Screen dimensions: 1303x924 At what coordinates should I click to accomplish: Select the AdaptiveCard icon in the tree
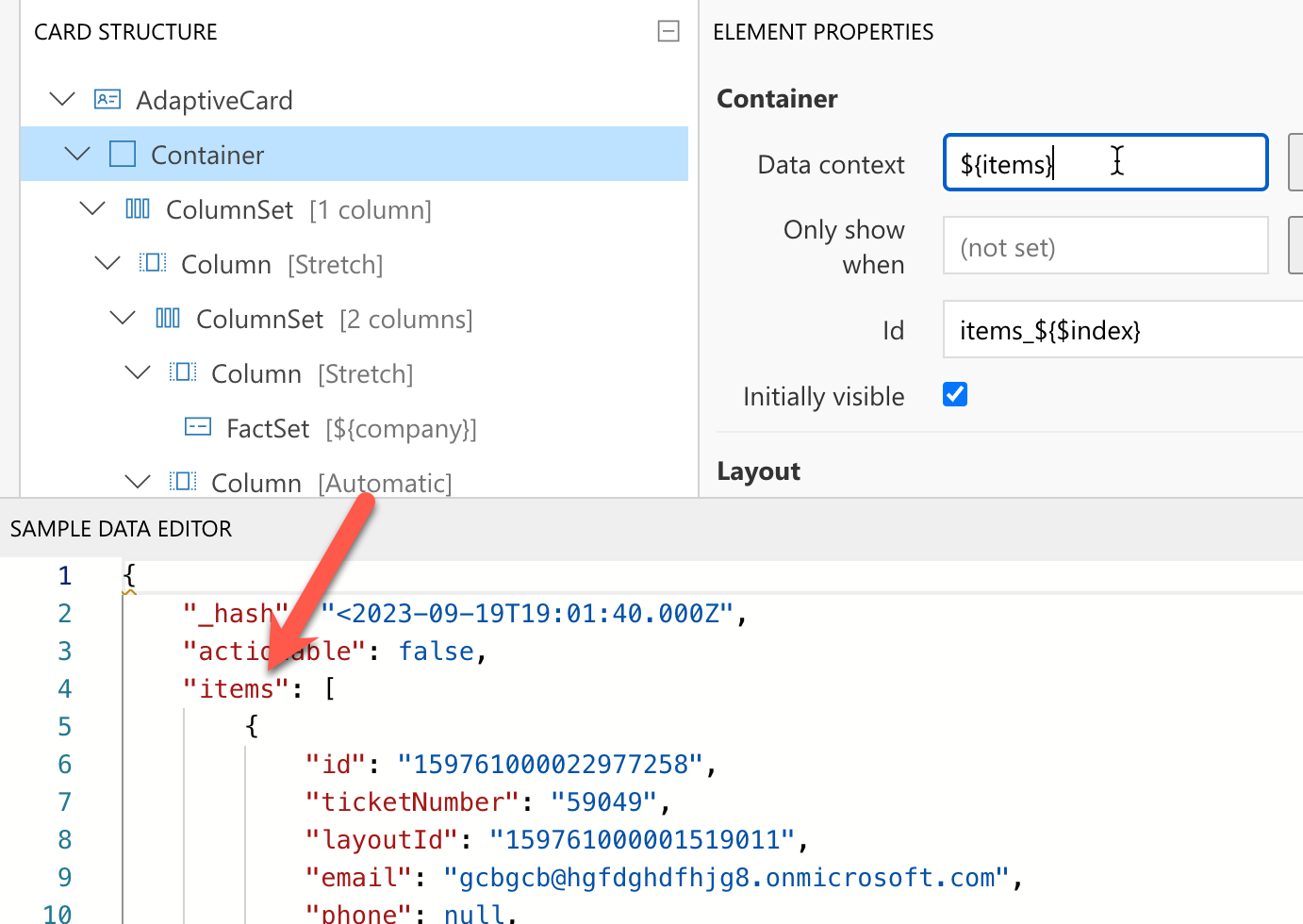point(107,98)
